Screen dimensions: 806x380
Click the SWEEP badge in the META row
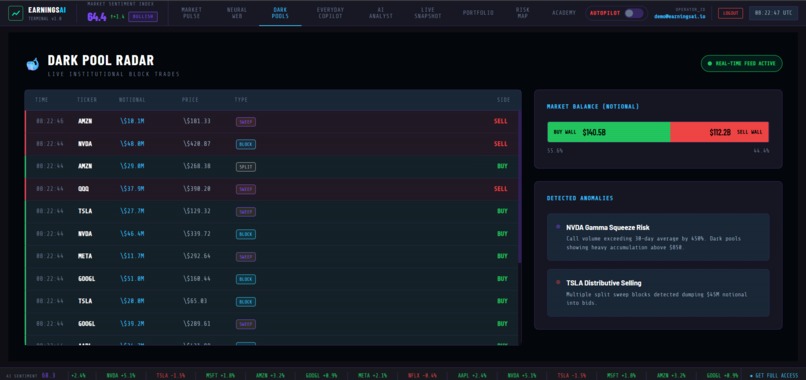[246, 257]
